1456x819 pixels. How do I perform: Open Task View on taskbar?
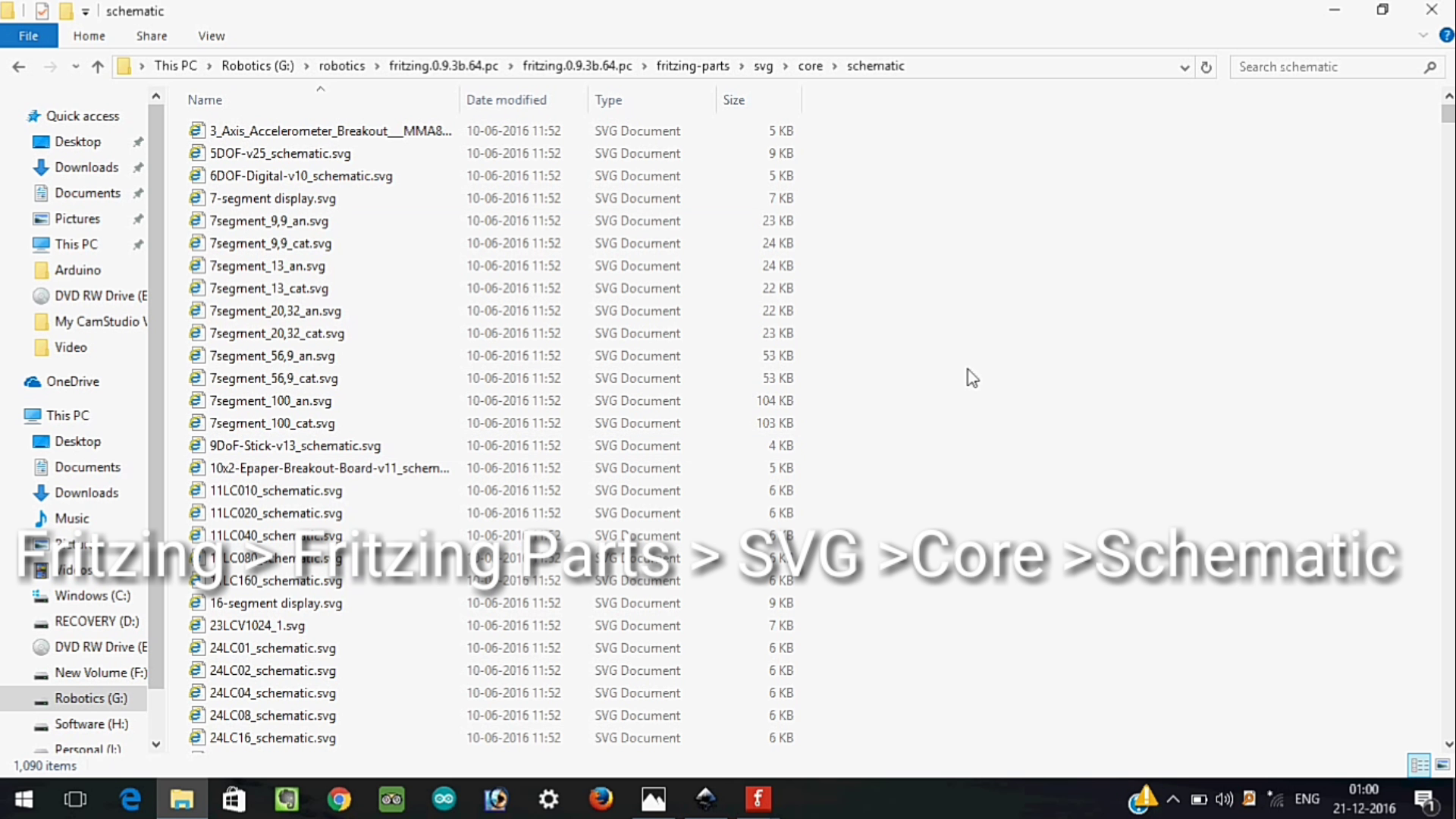click(x=75, y=799)
